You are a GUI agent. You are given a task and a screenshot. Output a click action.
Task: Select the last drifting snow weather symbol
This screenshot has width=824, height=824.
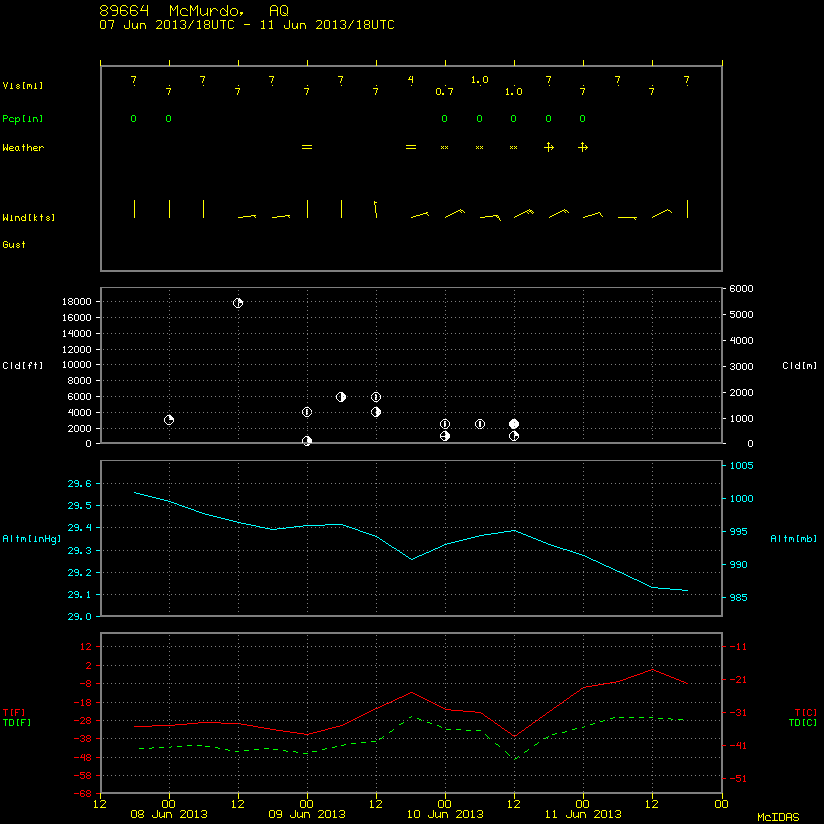point(583,147)
